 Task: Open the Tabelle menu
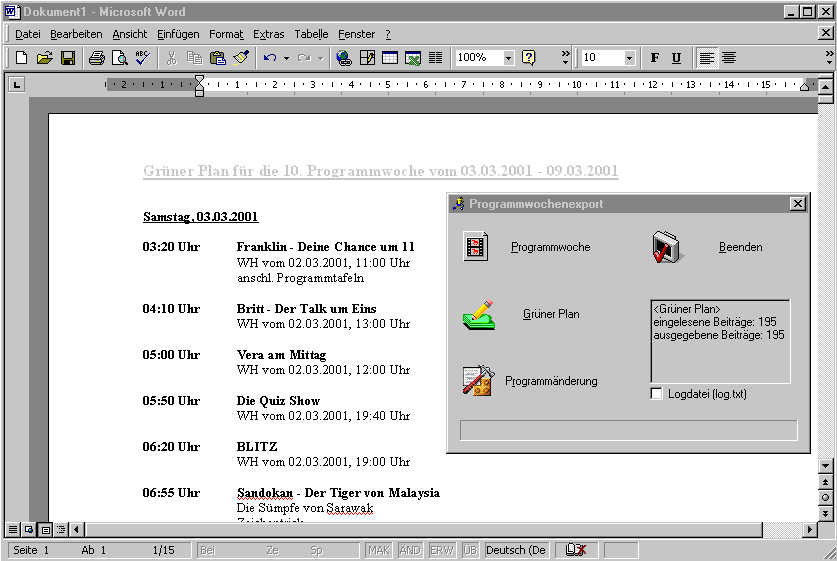[311, 34]
